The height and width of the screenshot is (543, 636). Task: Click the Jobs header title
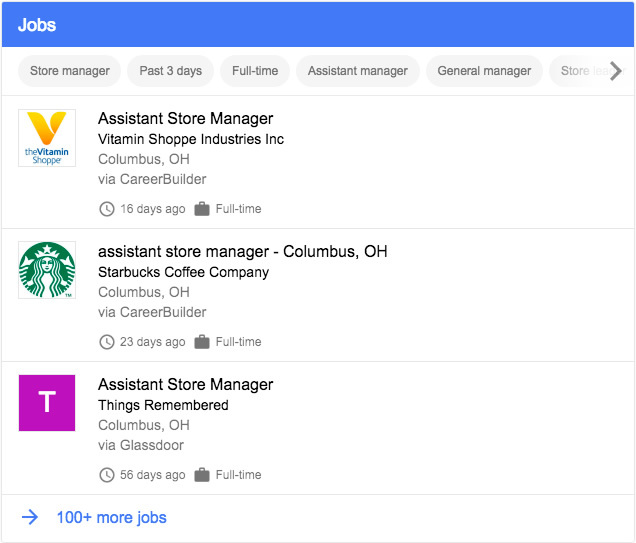[x=37, y=25]
